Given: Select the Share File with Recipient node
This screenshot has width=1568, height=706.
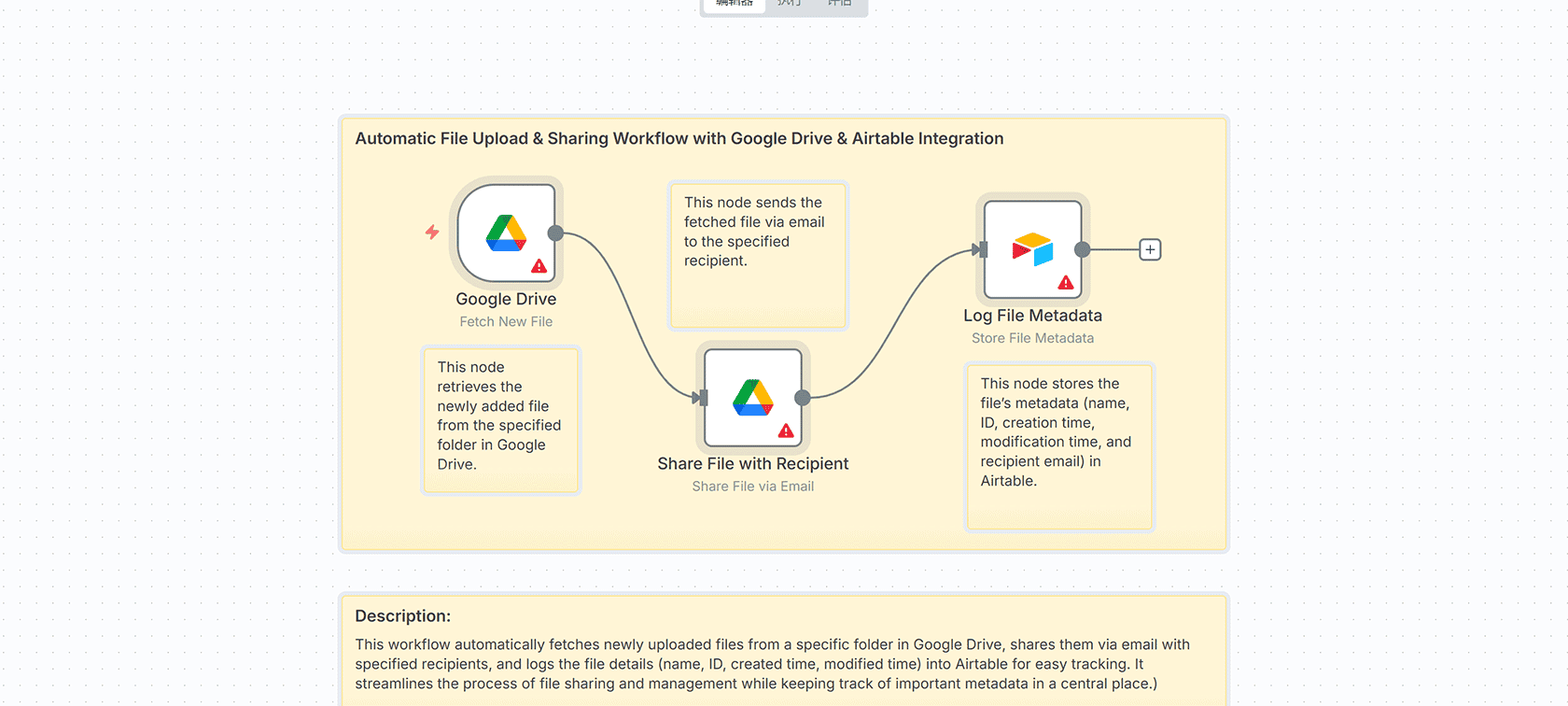Looking at the screenshot, I should tap(752, 397).
